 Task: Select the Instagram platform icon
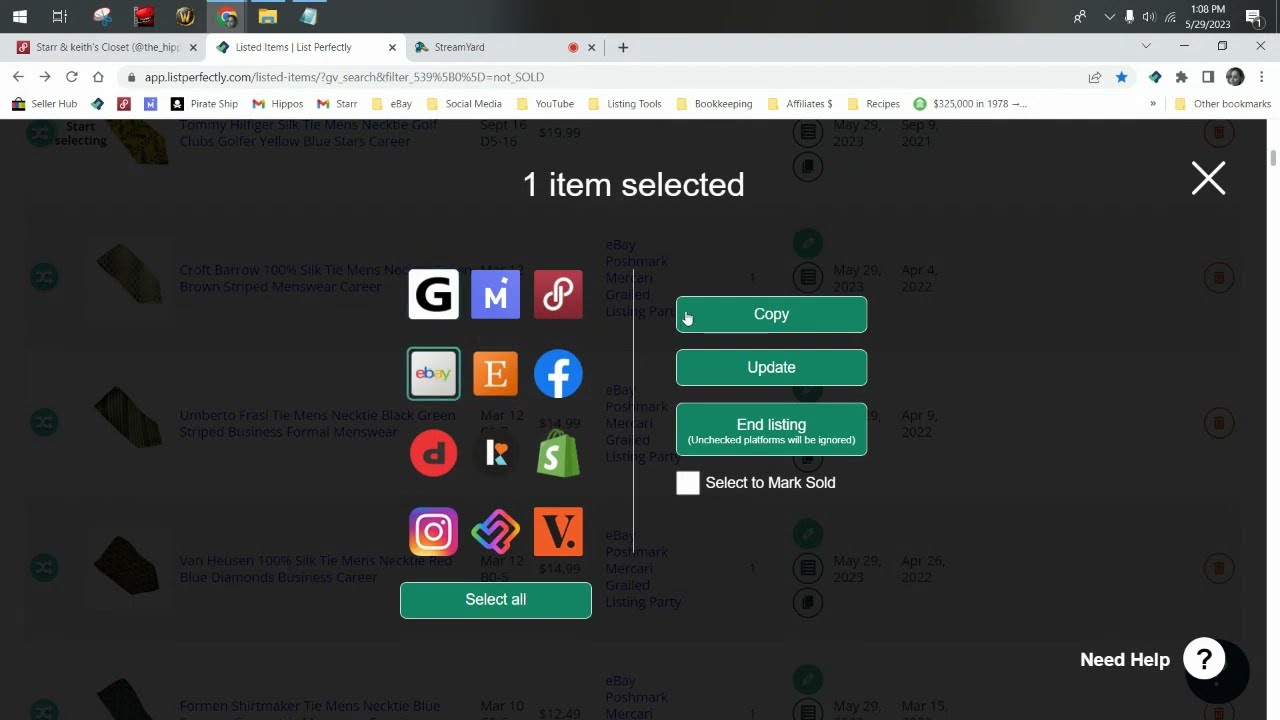[x=433, y=532]
